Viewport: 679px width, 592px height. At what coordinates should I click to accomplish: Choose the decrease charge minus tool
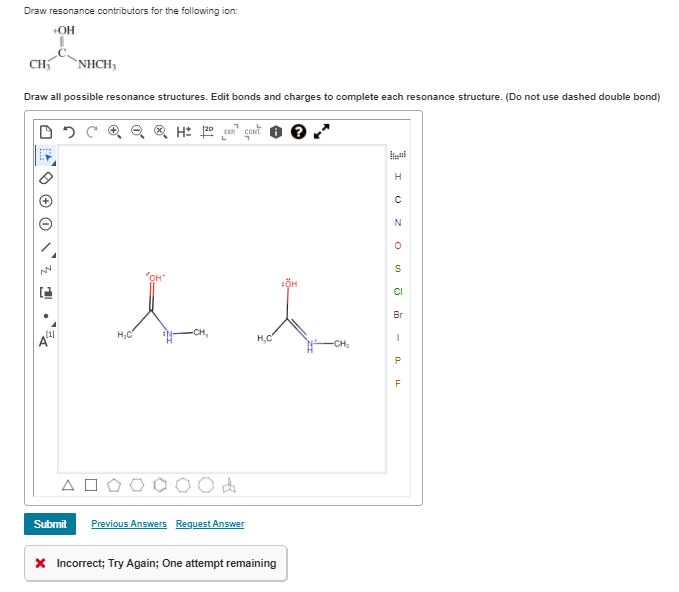click(x=46, y=224)
